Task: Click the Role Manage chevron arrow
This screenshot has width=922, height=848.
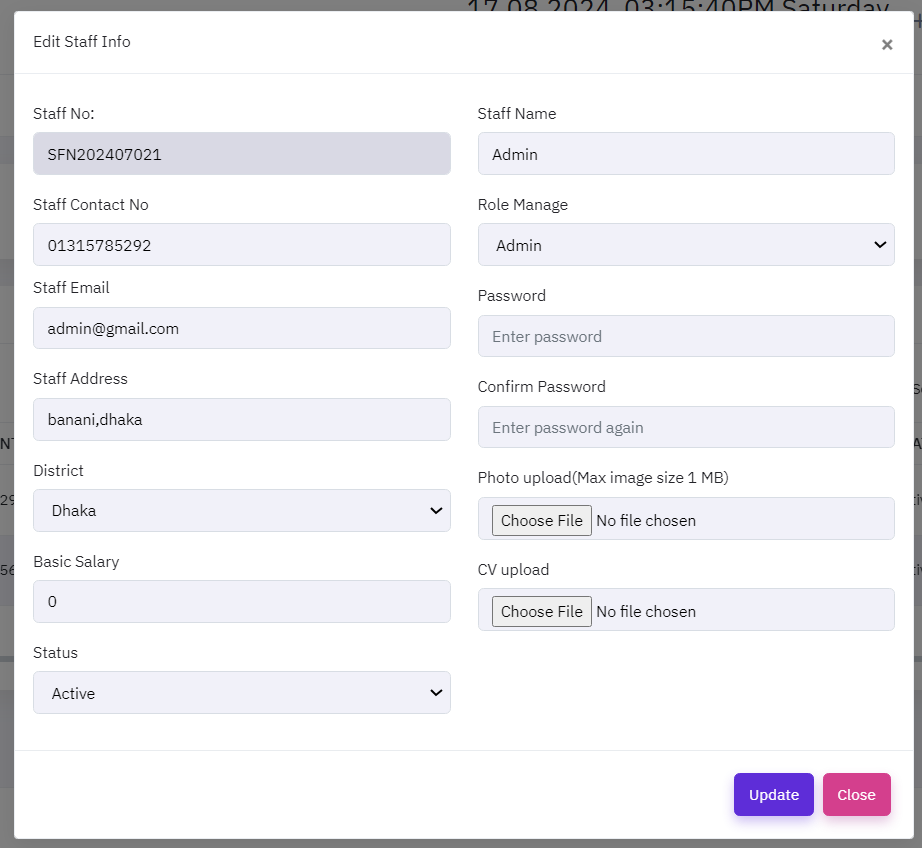Action: click(x=880, y=245)
